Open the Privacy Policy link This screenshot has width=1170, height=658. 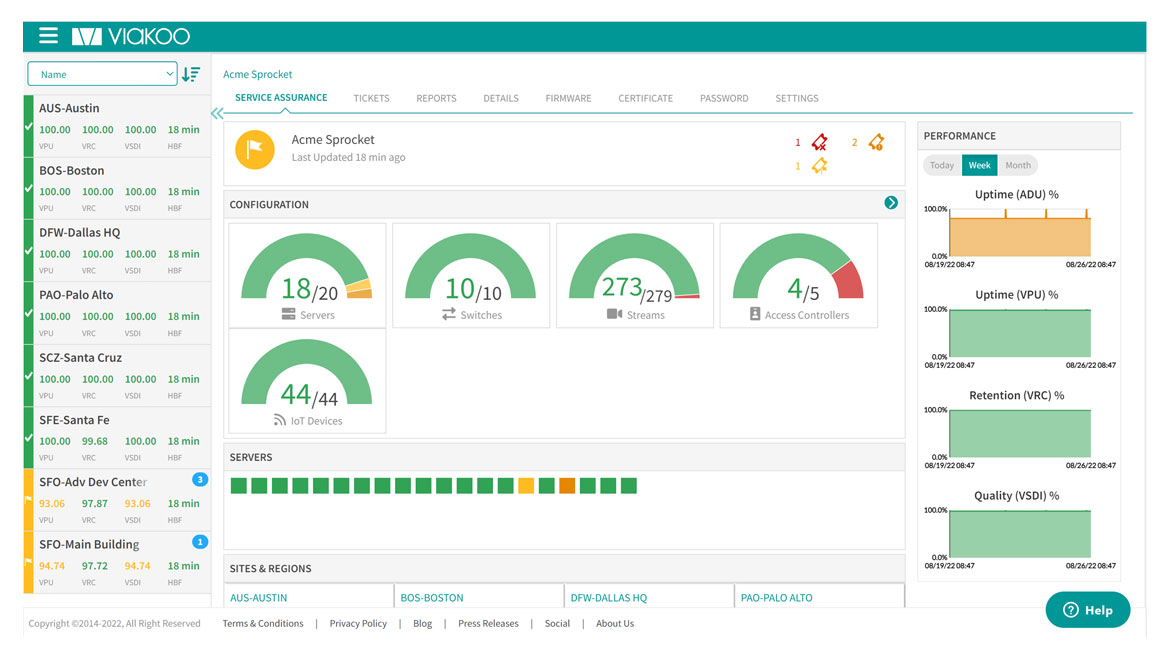358,623
